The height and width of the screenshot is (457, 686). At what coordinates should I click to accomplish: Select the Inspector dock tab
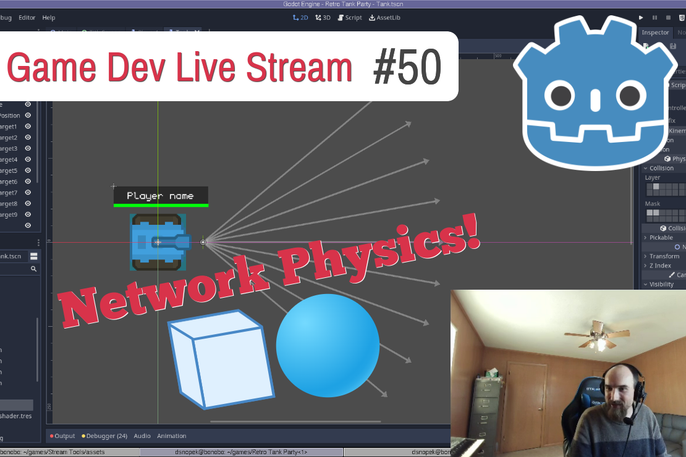click(655, 32)
